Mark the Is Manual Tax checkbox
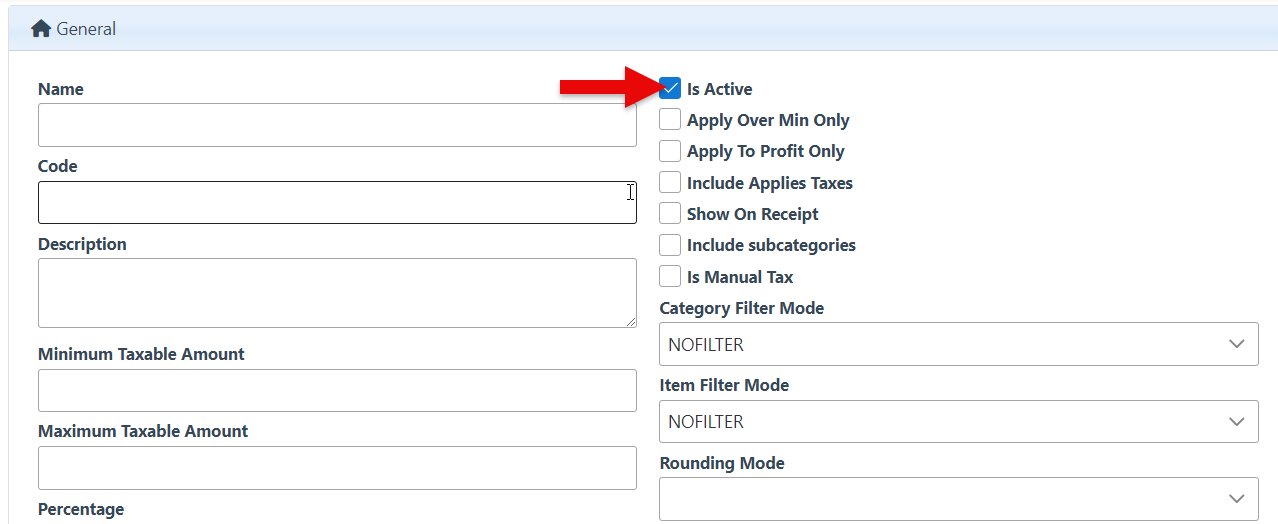 tap(670, 277)
